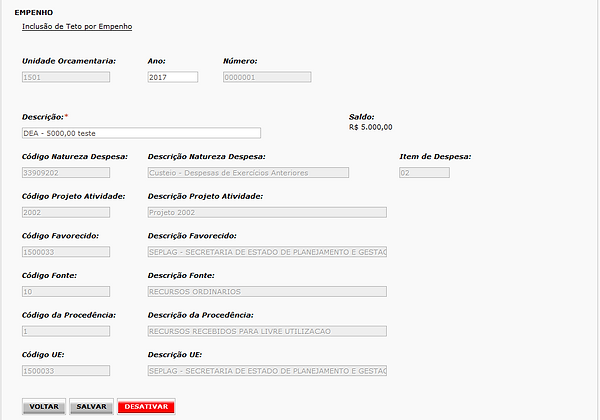Screen dimensions: 600x420
Task: Select the Descrição Natureza Despesa field
Action: click(x=248, y=173)
